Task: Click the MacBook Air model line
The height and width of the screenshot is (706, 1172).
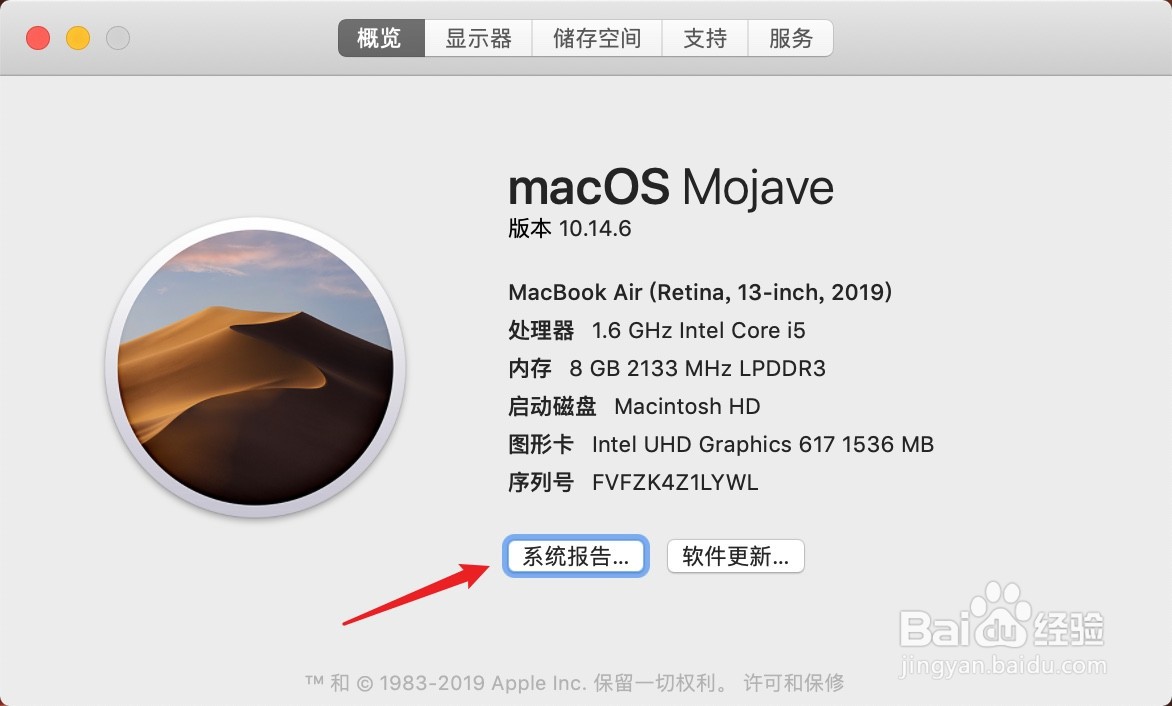Action: 700,292
